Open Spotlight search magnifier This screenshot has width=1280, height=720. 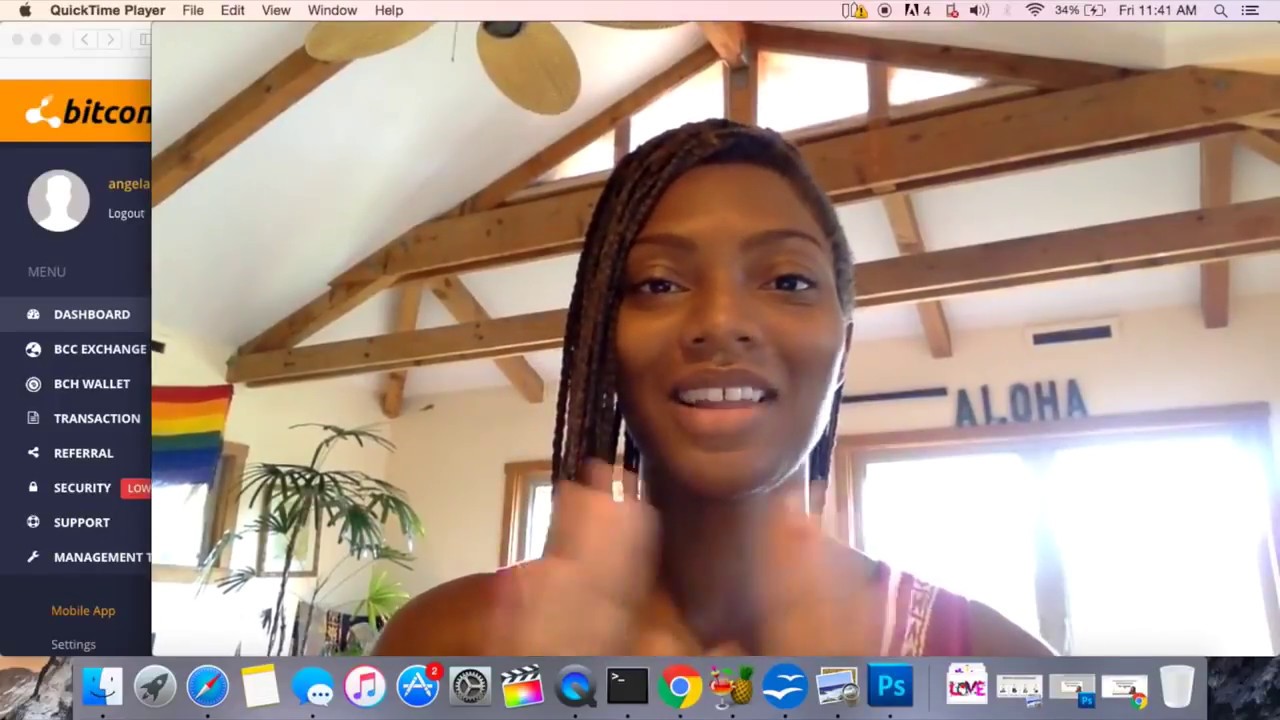(1221, 10)
